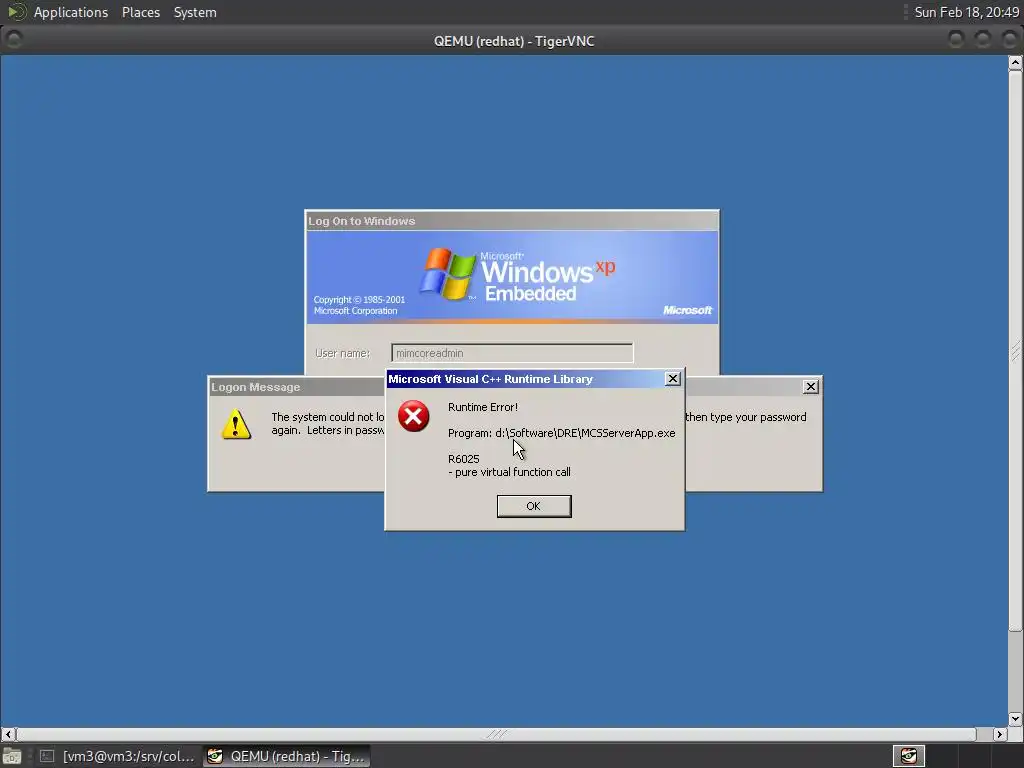
Task: Open the Places menu
Action: (x=141, y=12)
